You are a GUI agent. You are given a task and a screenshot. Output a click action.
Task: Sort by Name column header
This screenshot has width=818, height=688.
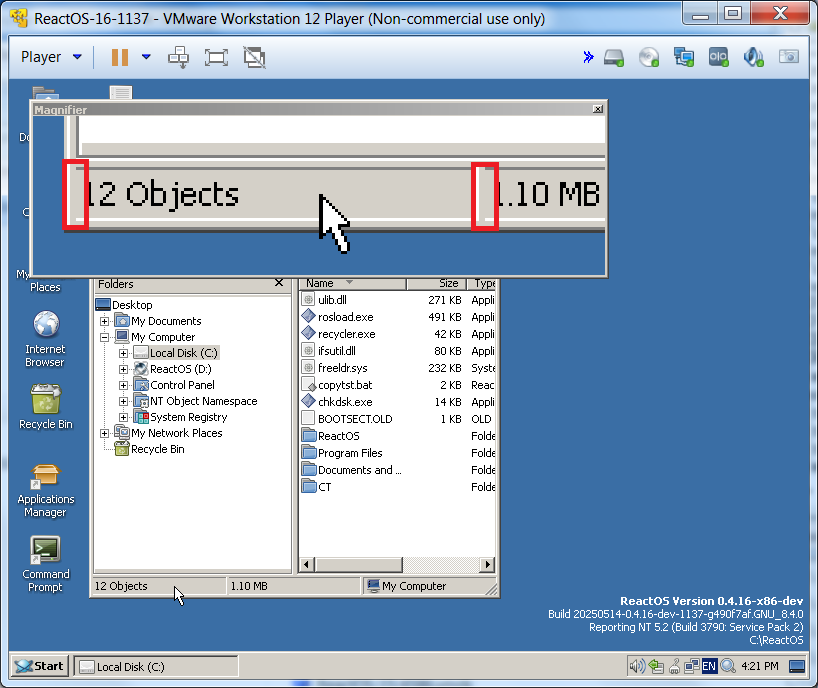[x=353, y=283]
